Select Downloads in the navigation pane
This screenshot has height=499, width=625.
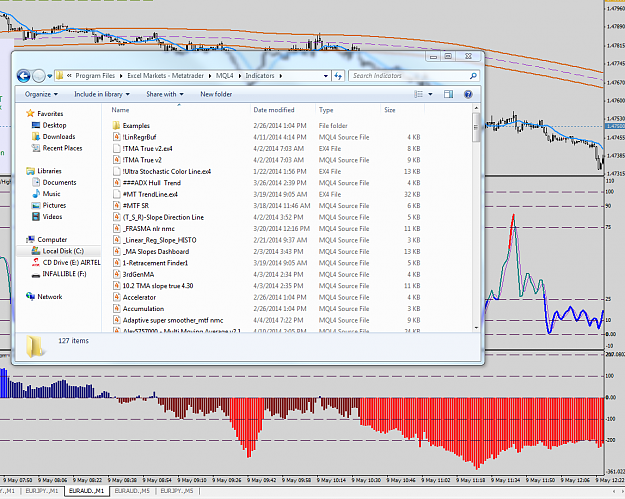pos(59,137)
